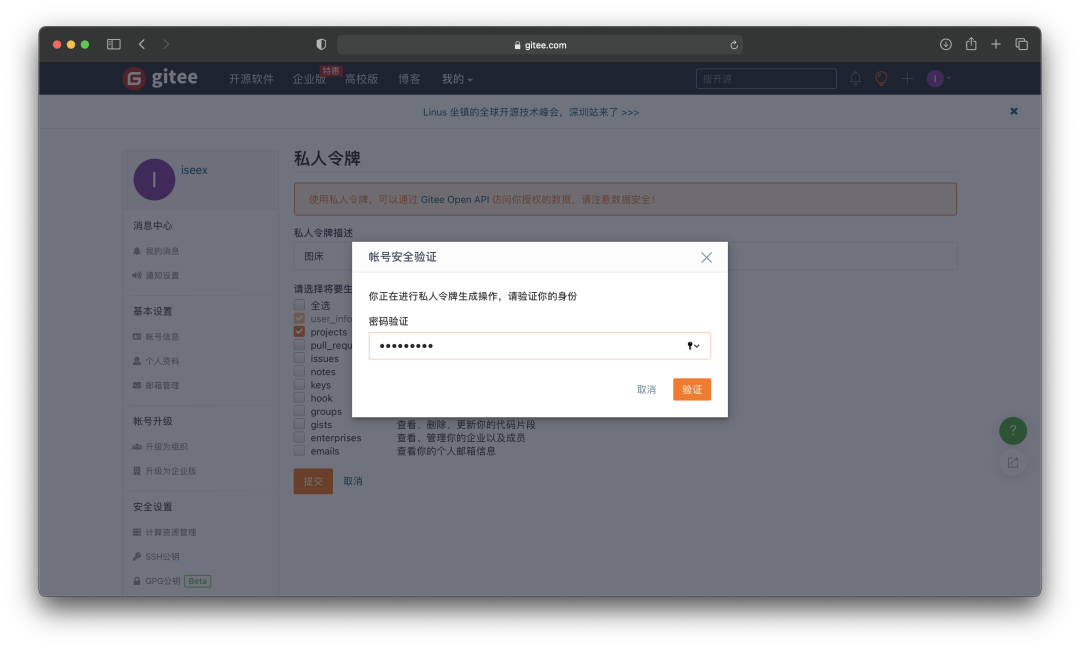Click the Gitee logo in the navbar
Screen dimensions: 1080x648
coord(160,78)
